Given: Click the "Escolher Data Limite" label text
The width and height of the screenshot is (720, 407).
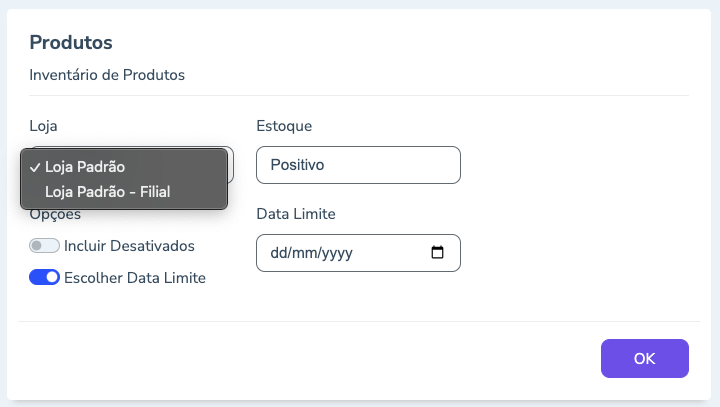Looking at the screenshot, I should click(x=134, y=278).
